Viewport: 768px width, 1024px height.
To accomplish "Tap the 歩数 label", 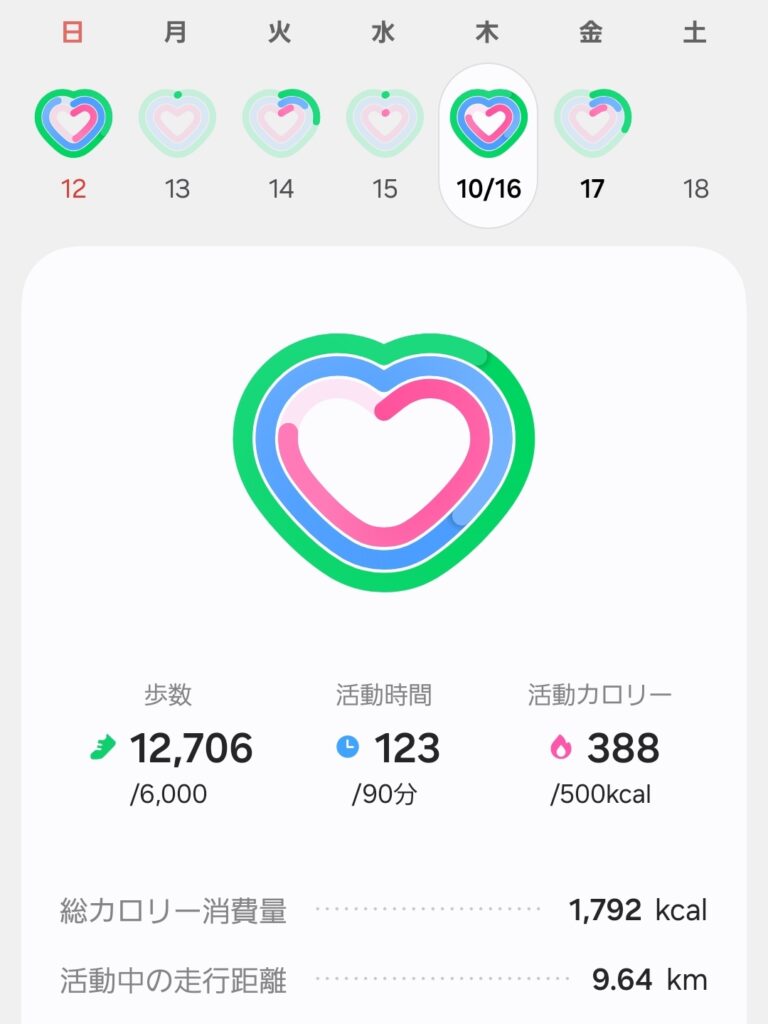I will [x=167, y=695].
